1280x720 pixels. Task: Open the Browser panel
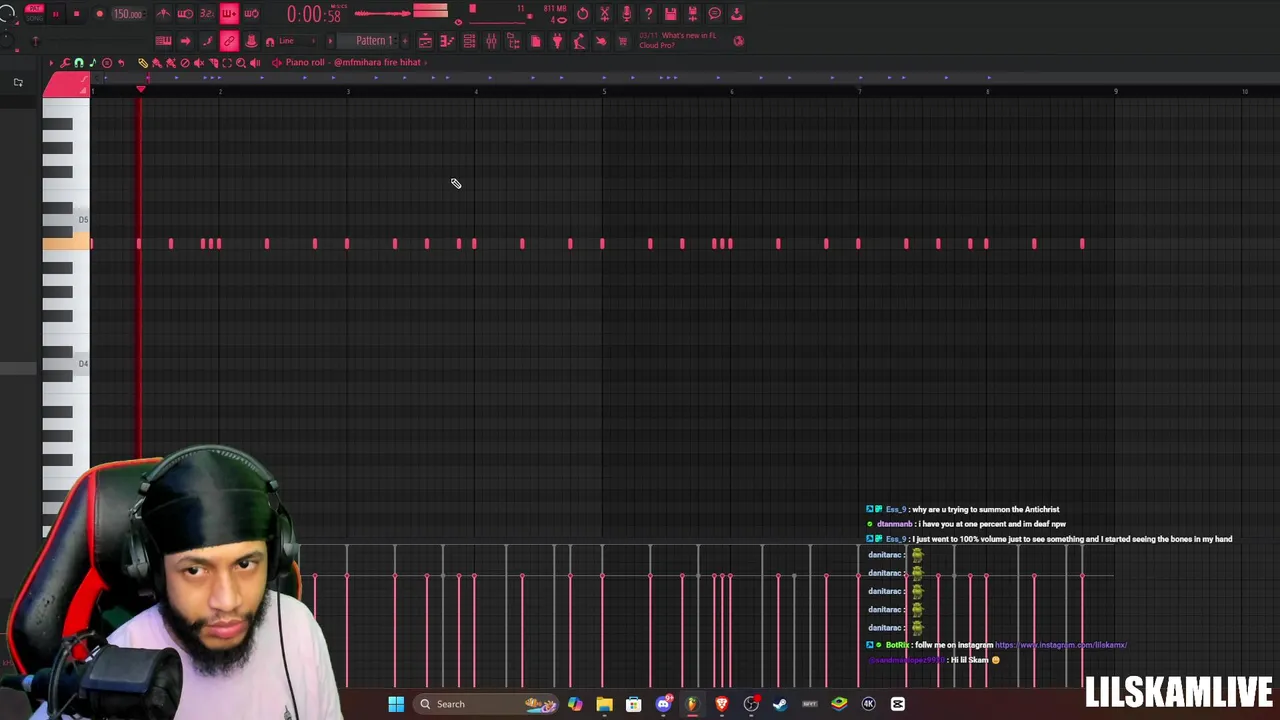[513, 41]
